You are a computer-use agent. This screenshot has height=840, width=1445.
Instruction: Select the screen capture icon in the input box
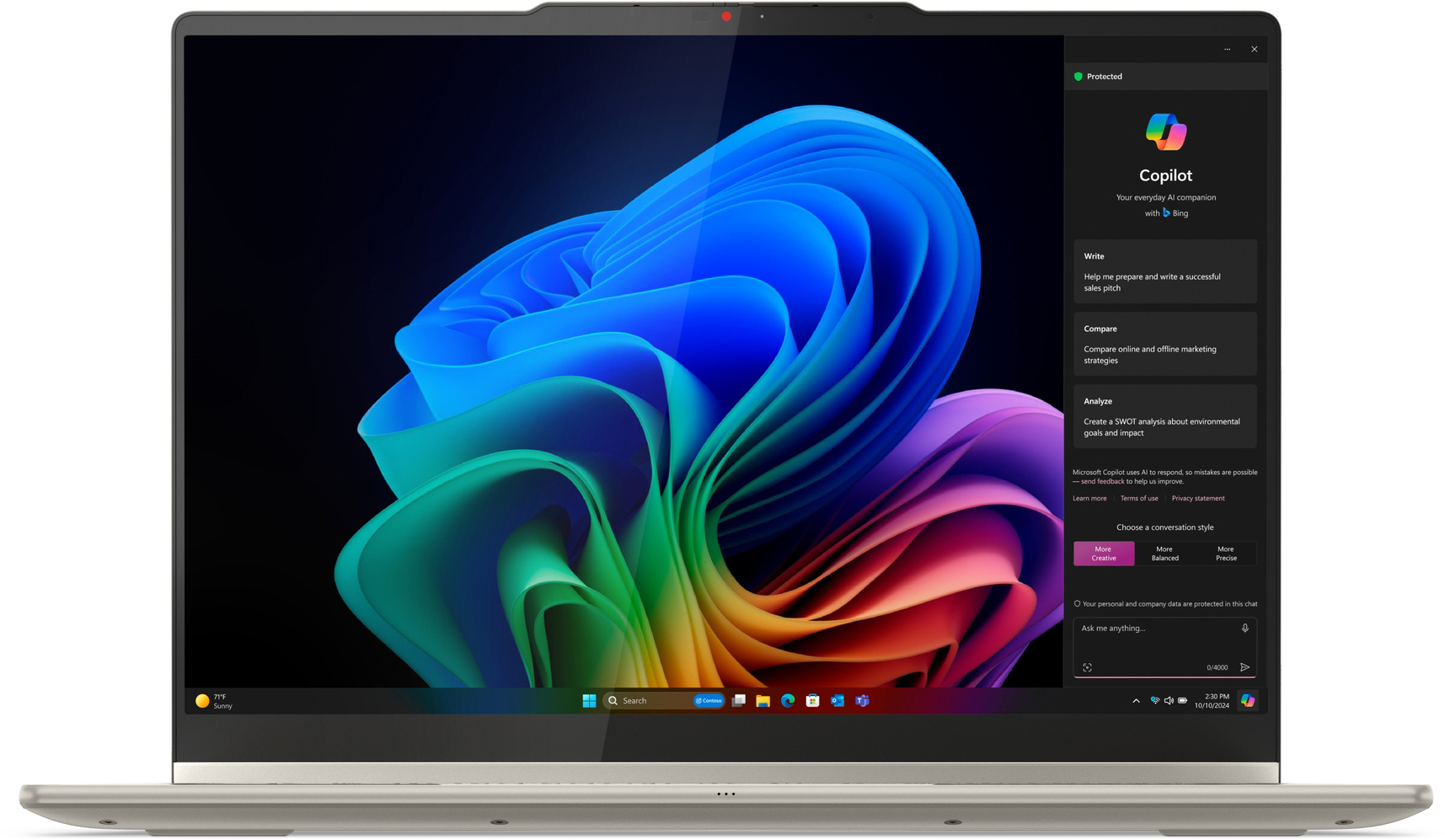(x=1087, y=667)
